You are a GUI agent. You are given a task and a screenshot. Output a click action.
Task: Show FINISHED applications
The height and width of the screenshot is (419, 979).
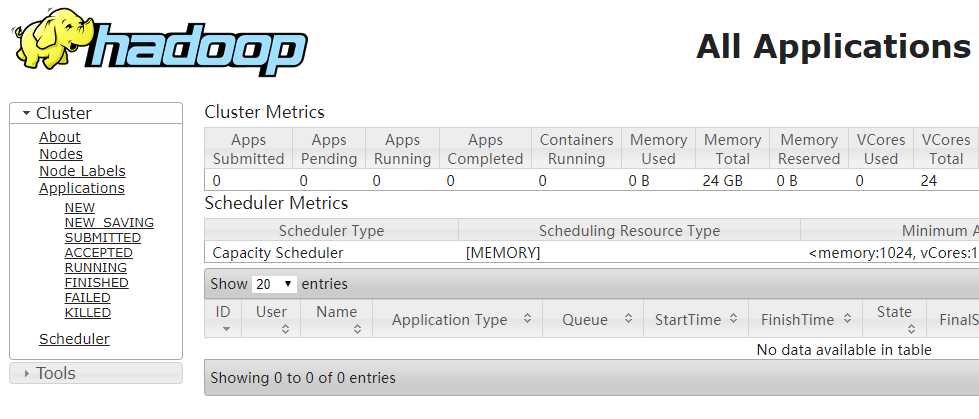(97, 283)
